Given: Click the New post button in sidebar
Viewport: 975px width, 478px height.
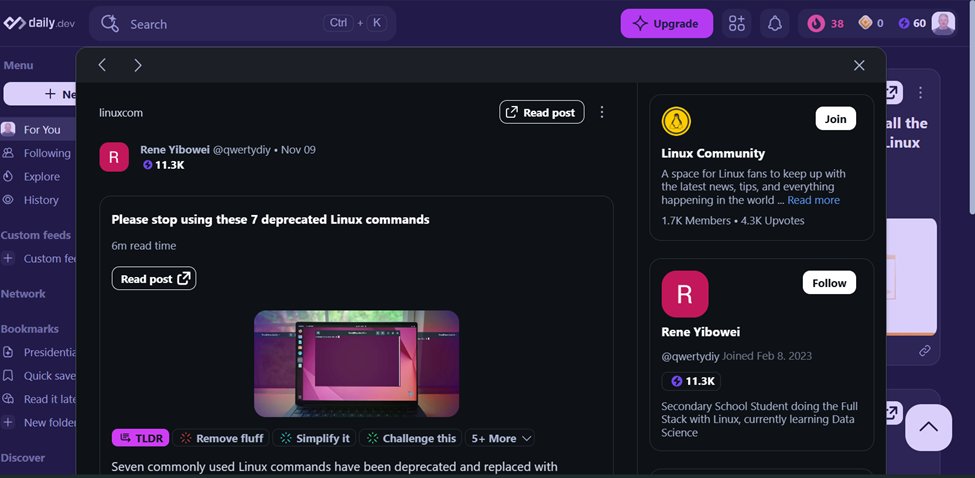Looking at the screenshot, I should (40, 94).
